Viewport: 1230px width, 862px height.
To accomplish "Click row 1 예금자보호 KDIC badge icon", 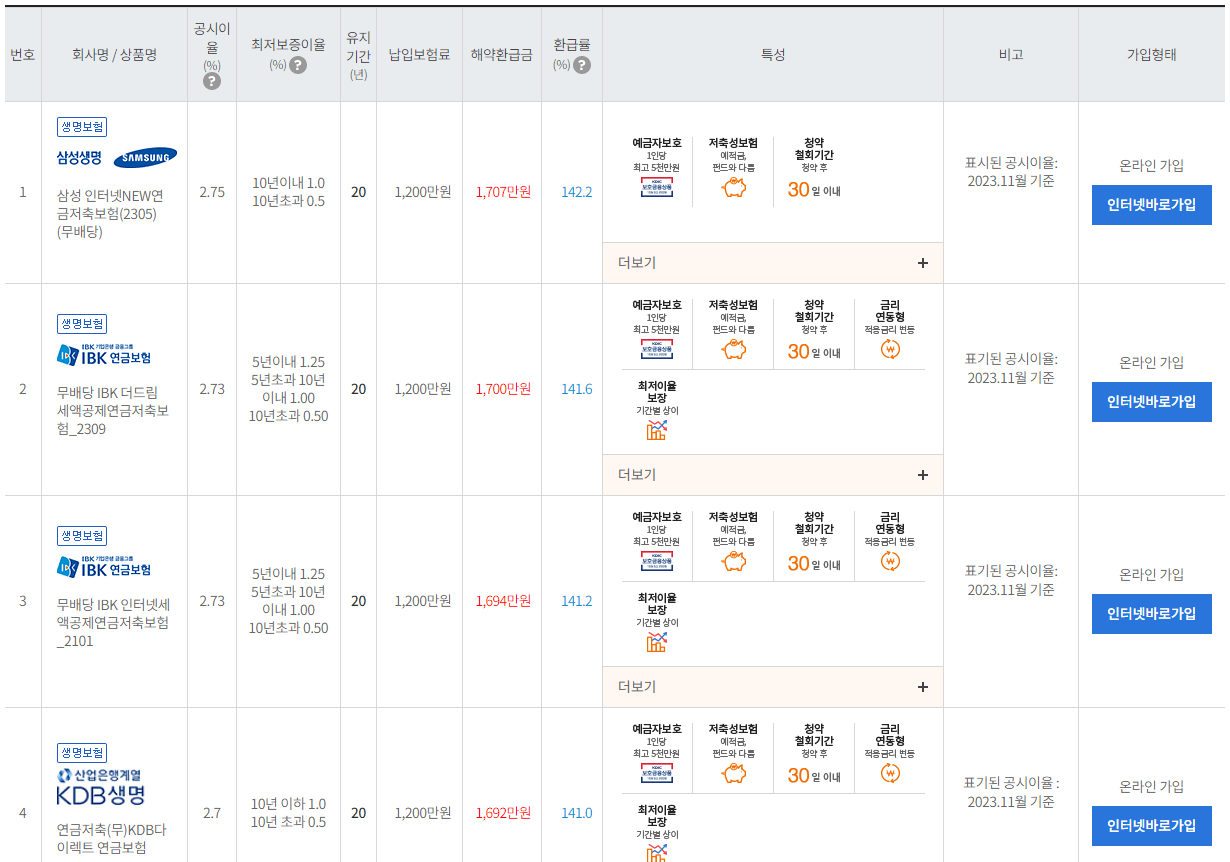I will point(657,186).
